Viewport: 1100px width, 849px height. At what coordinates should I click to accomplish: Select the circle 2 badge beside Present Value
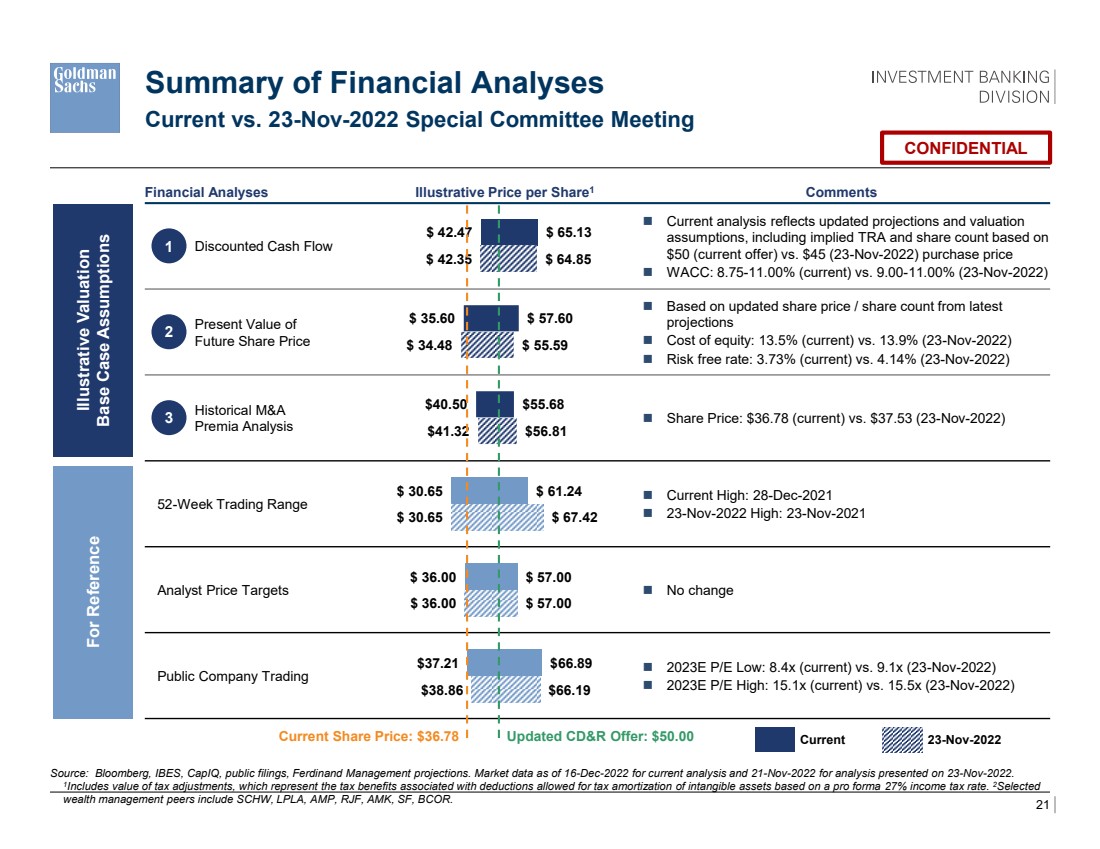click(x=170, y=332)
